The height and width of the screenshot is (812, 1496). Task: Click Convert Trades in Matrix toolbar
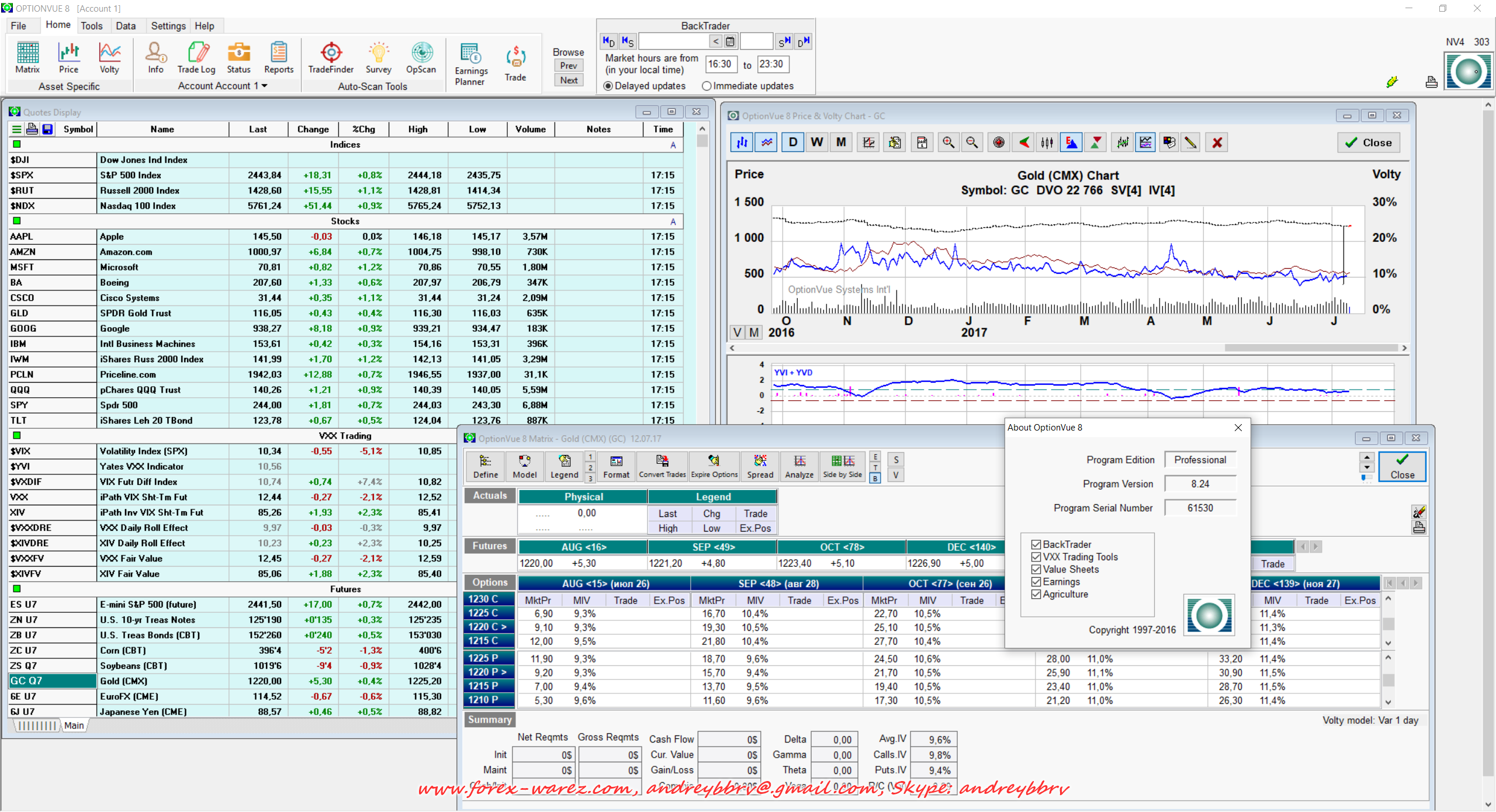pos(662,466)
